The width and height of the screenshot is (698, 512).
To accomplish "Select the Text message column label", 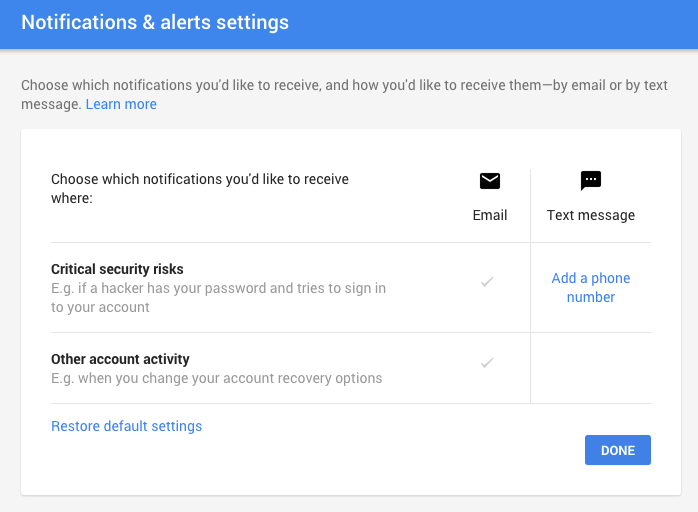I will click(591, 215).
